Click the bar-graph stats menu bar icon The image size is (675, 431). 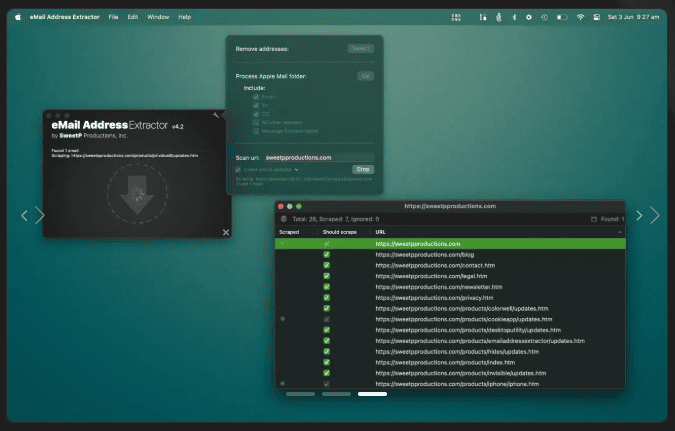tap(483, 17)
